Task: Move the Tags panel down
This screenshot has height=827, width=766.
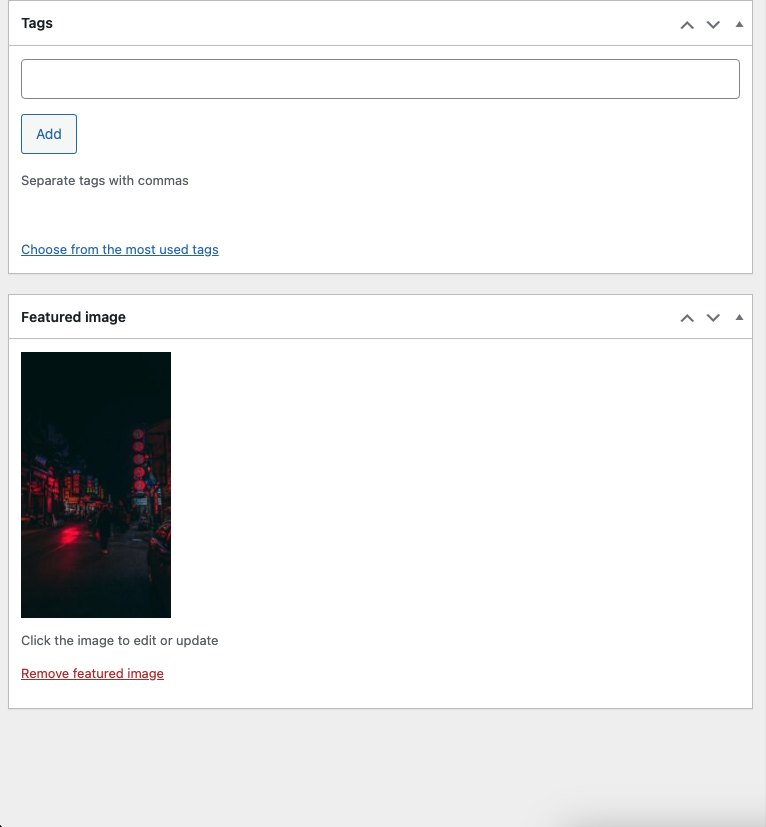Action: pos(713,24)
